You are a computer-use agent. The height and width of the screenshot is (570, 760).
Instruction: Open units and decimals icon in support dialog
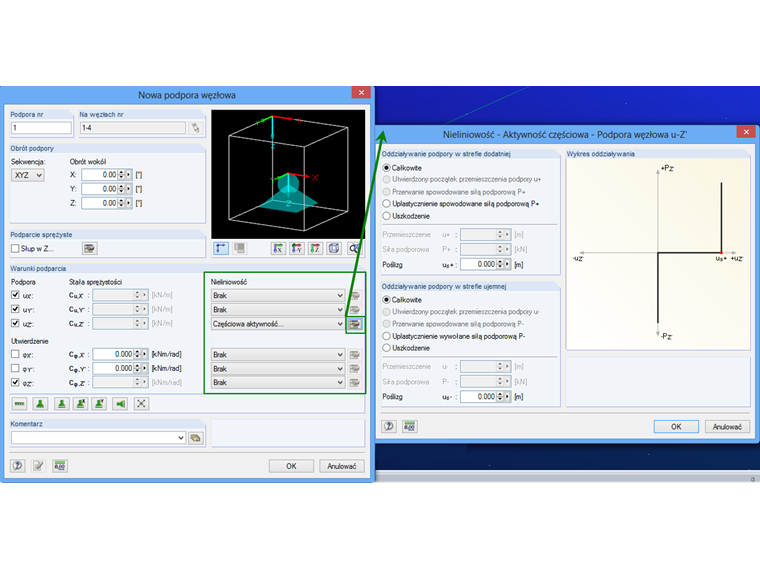pos(60,466)
